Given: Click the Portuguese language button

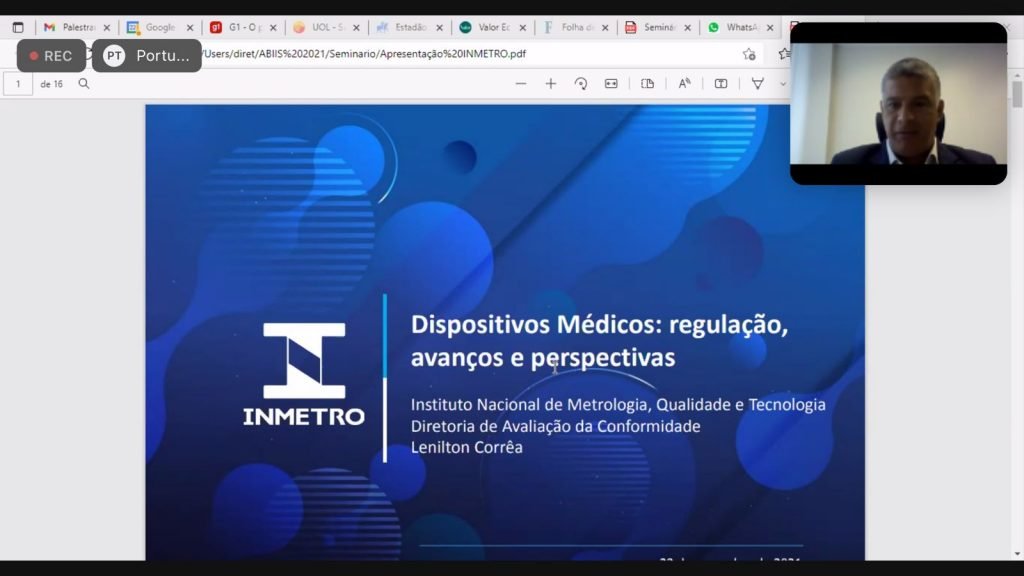Looking at the screenshot, I should (147, 56).
